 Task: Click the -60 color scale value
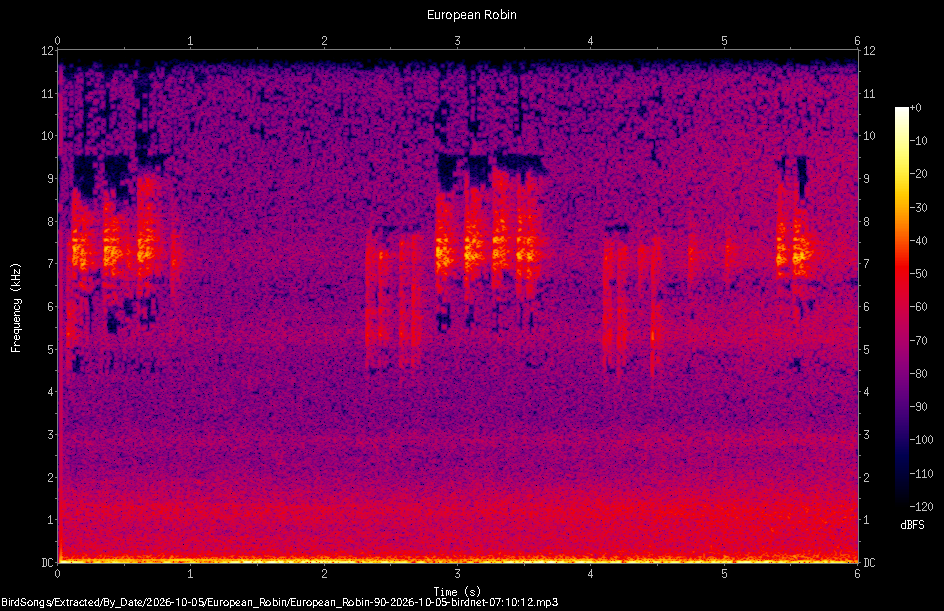[x=919, y=307]
